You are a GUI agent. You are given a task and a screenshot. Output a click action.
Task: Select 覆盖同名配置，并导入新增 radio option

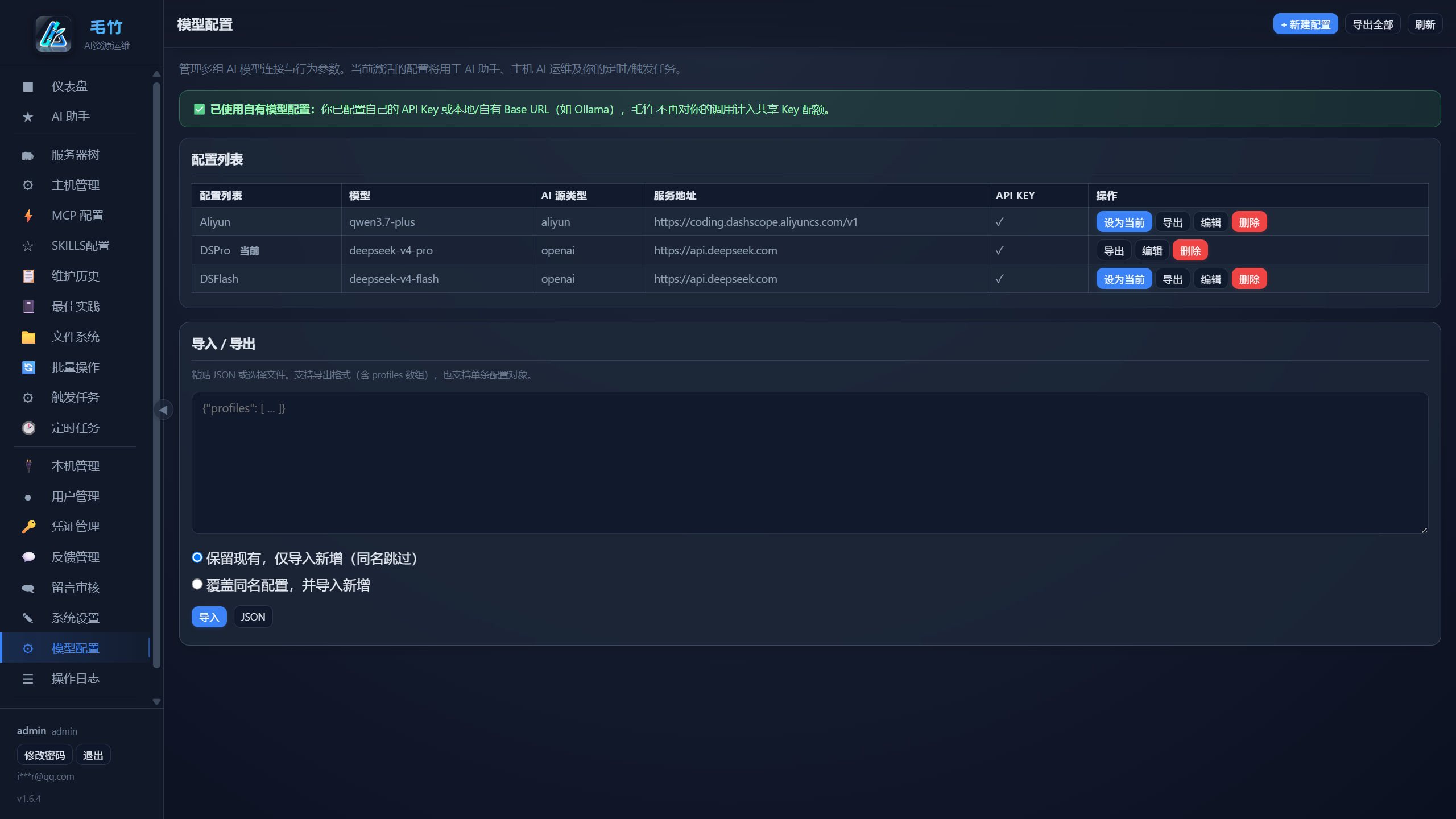[x=197, y=584]
